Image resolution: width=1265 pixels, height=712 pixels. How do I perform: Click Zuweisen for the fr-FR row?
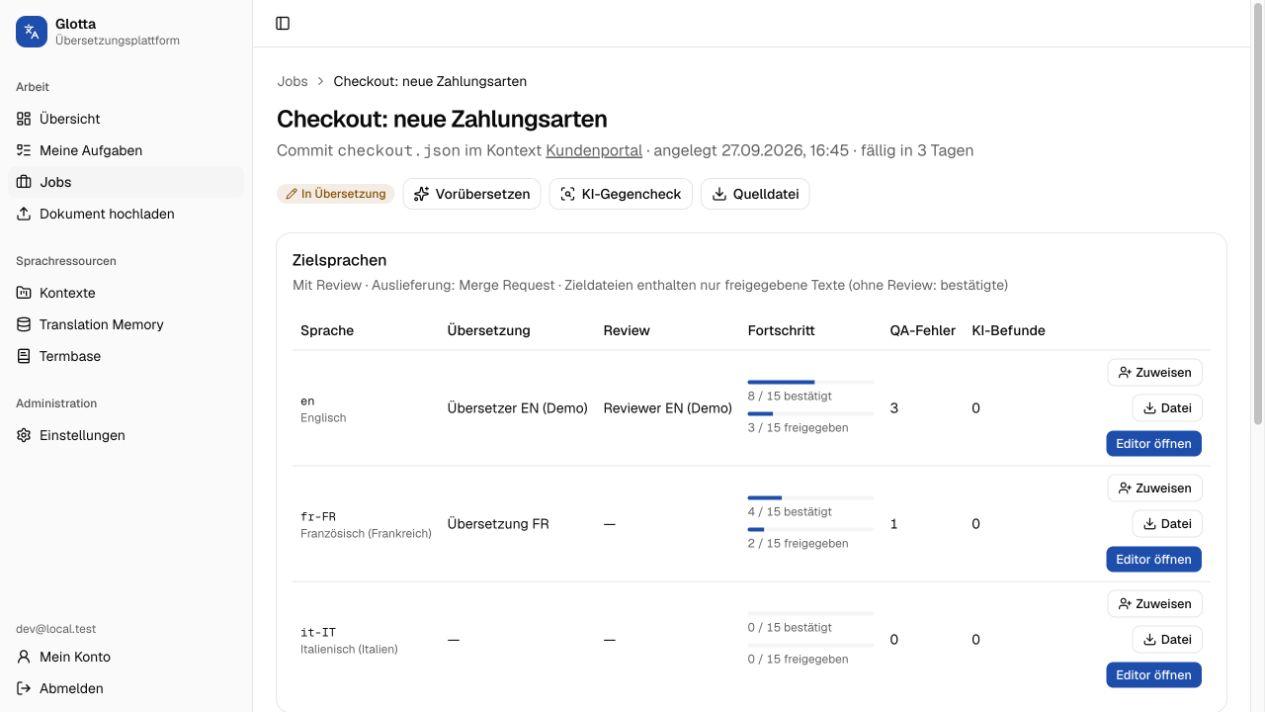tap(1155, 488)
